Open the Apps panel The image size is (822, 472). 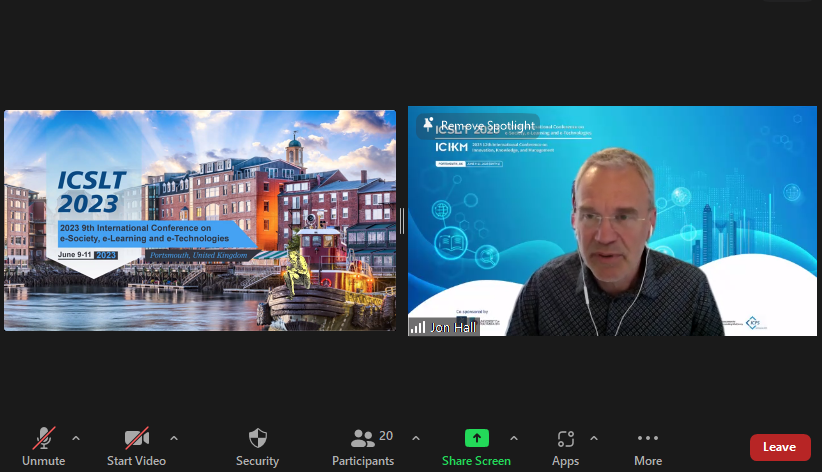[x=566, y=447]
